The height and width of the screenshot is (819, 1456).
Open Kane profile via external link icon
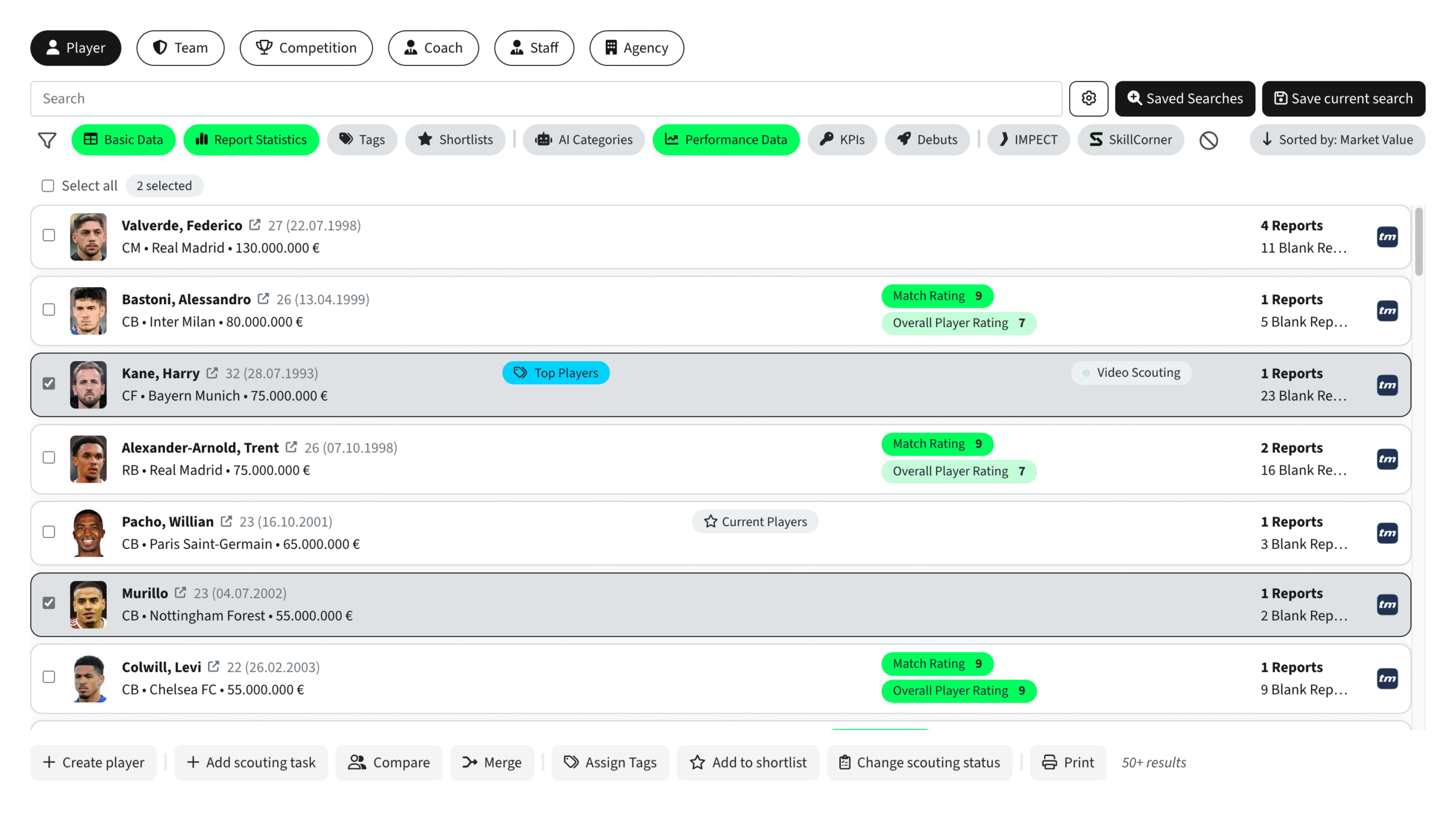click(212, 373)
